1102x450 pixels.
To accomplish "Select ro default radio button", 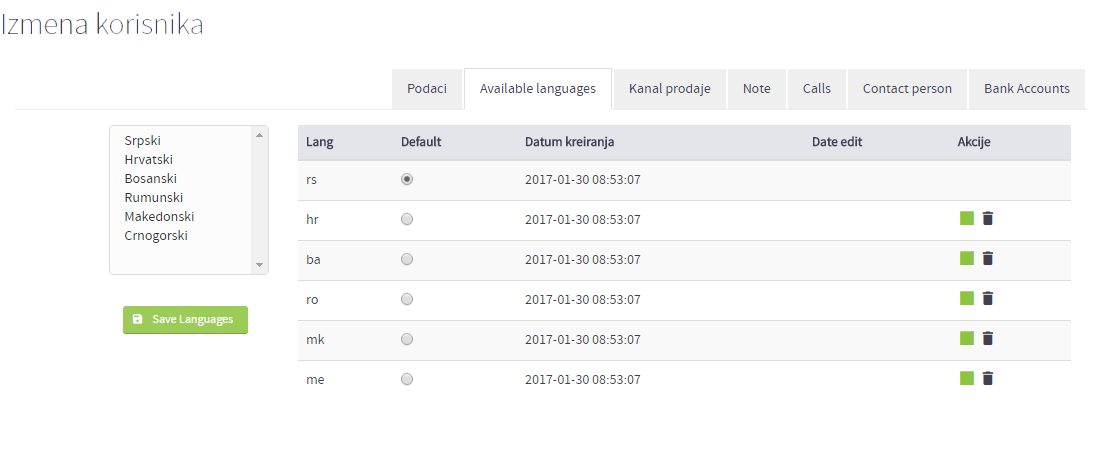I will [x=407, y=299].
